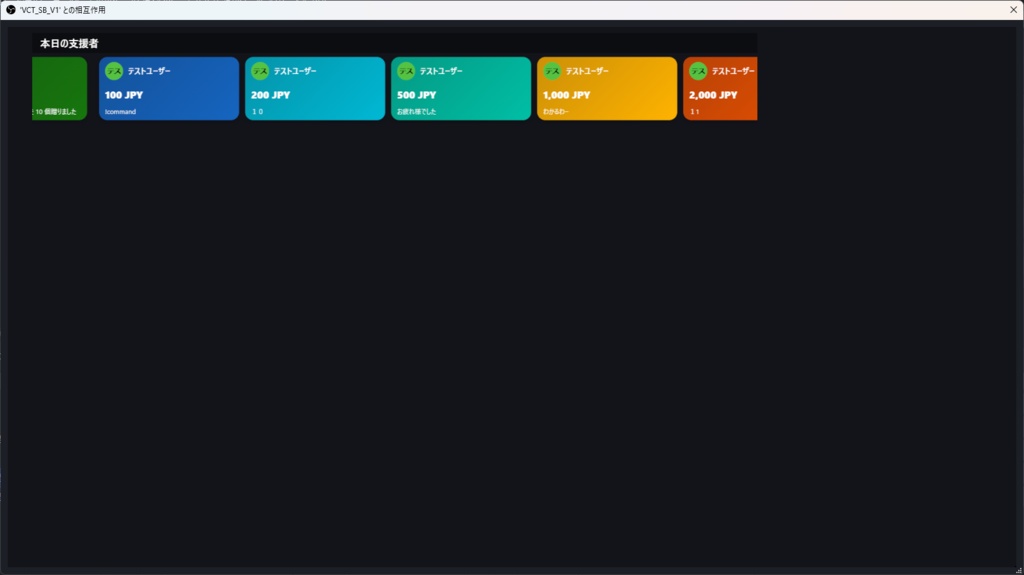Click the avatar on the 1,000 JPY card

(552, 71)
